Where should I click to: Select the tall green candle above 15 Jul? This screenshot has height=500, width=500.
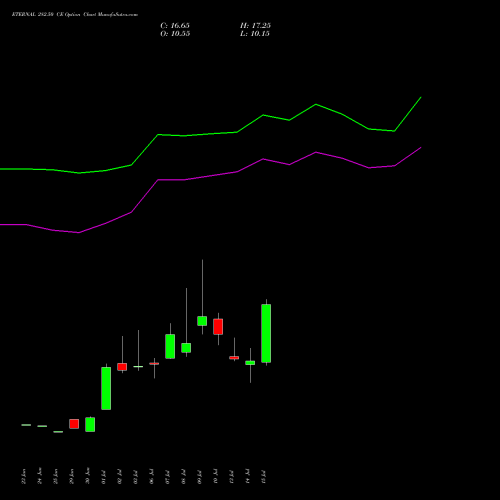[266, 333]
